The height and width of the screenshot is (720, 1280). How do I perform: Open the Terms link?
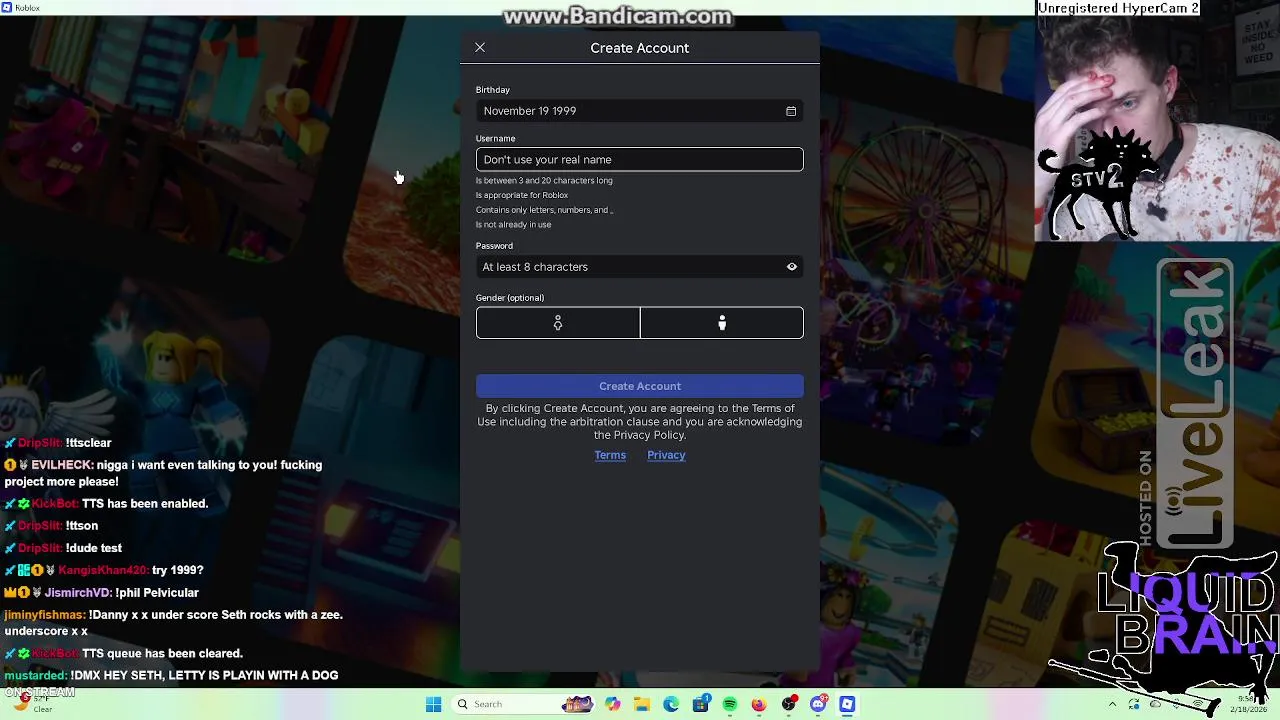tap(610, 455)
